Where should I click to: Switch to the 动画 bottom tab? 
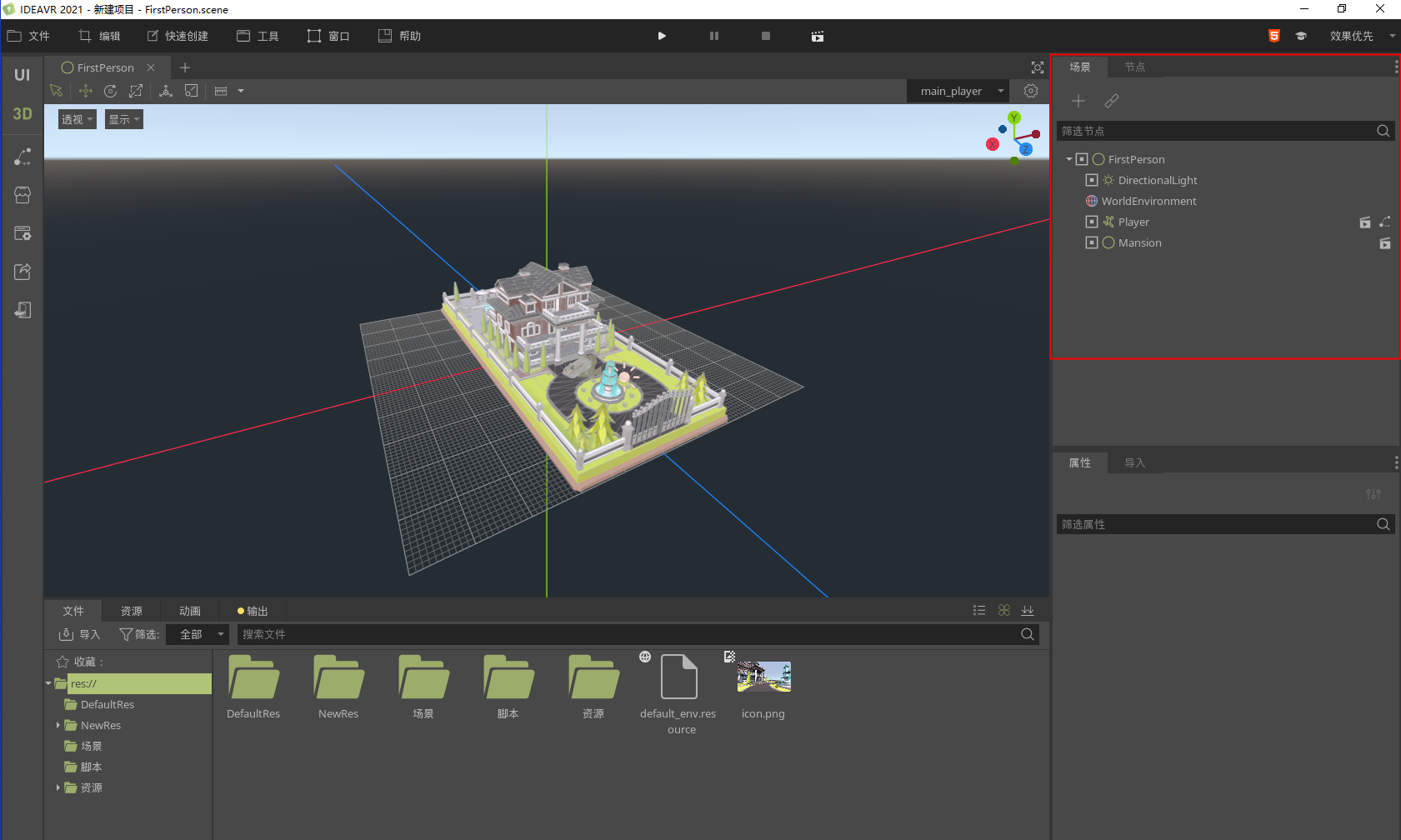tap(190, 611)
